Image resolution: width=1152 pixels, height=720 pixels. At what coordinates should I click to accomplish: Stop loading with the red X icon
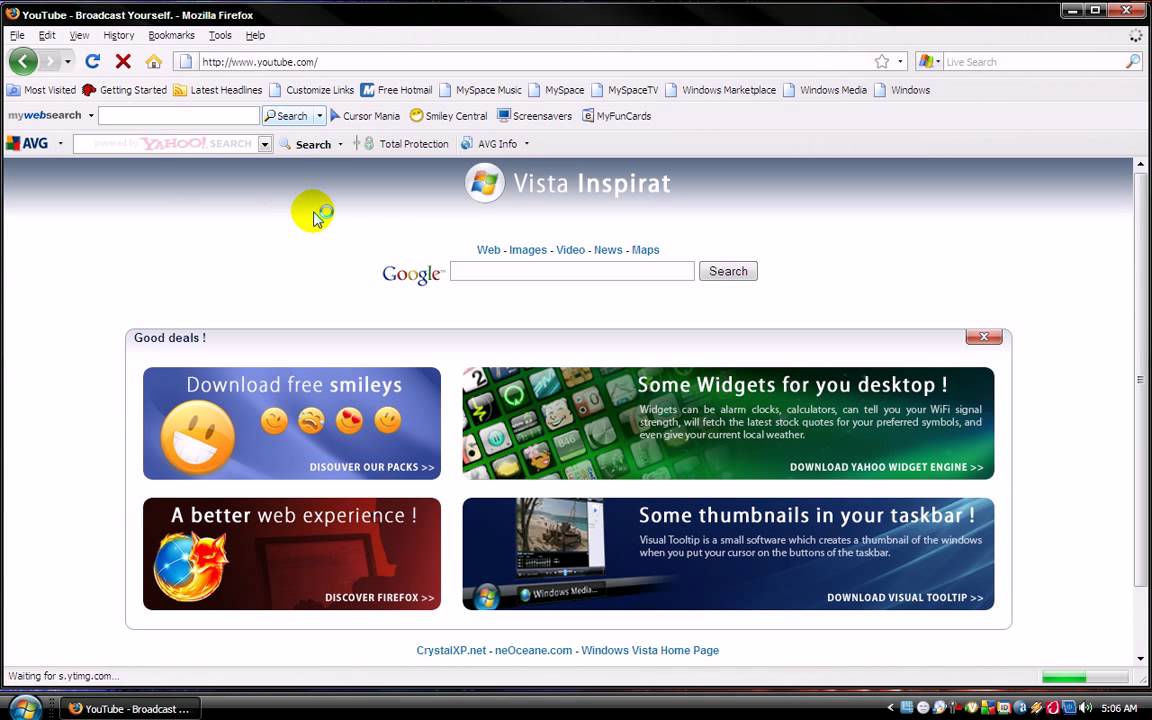[x=123, y=62]
